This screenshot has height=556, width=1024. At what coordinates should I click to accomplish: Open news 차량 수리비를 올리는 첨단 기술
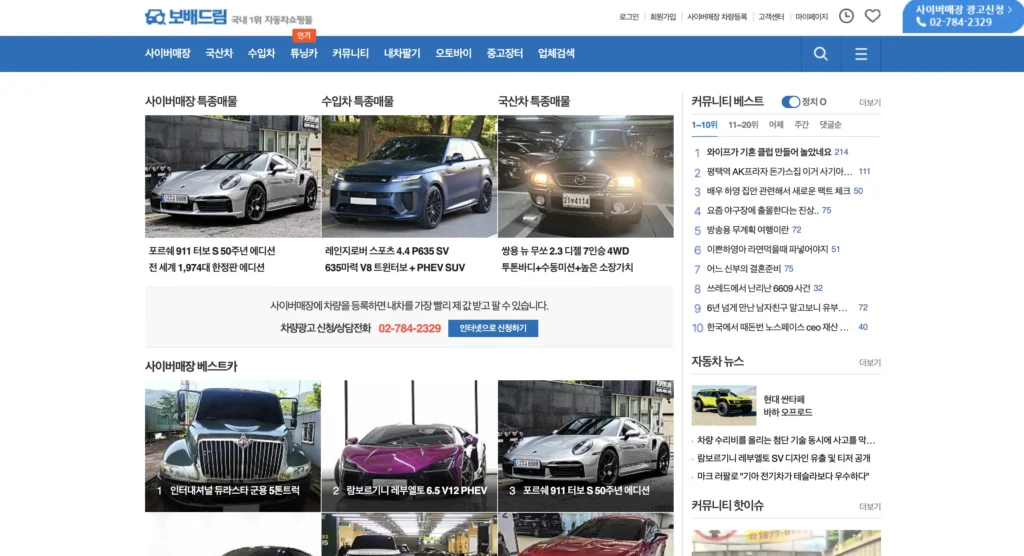(x=786, y=440)
